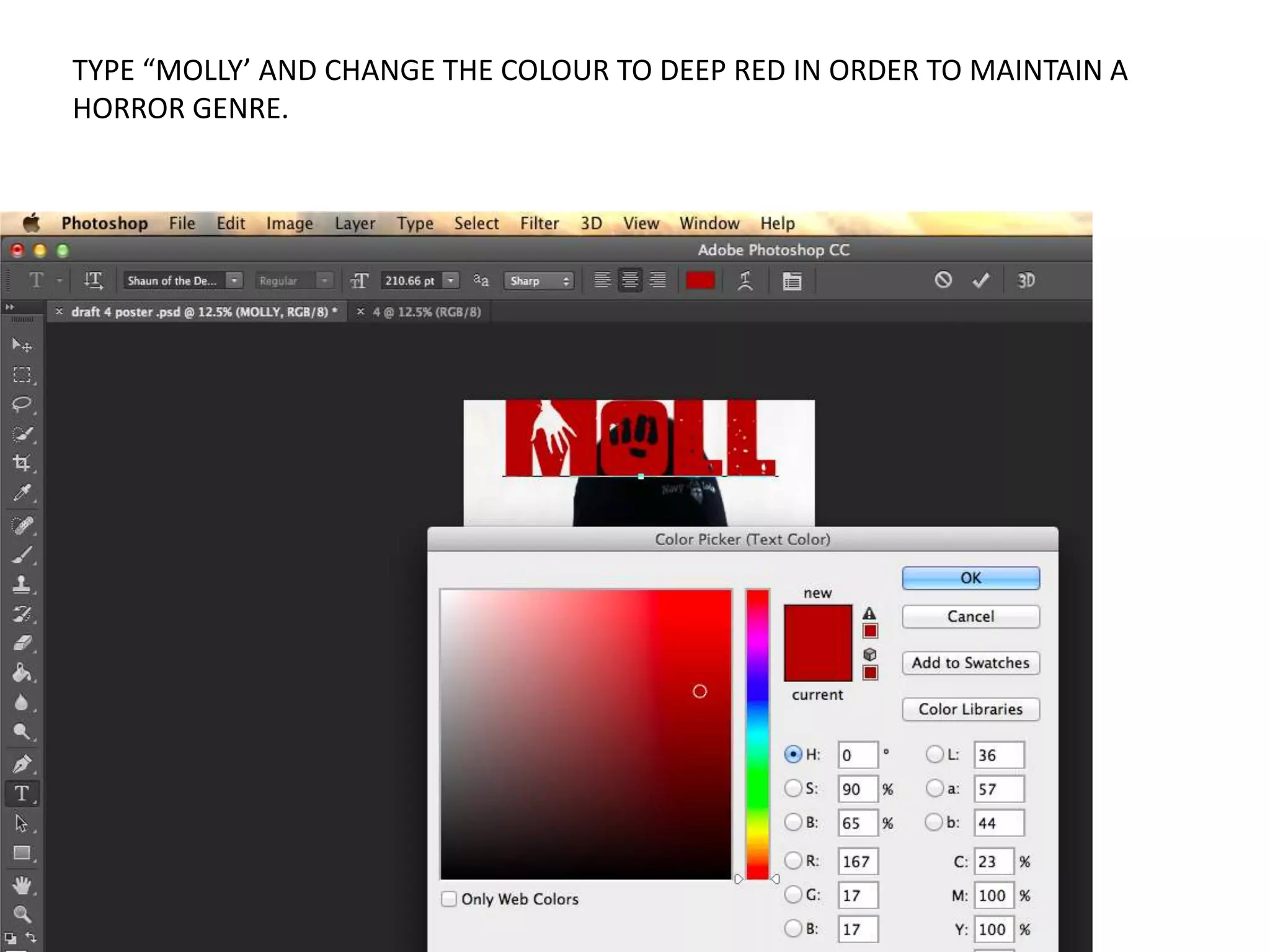Cancel current text edits
Screen dimensions: 1270x952
tap(943, 280)
